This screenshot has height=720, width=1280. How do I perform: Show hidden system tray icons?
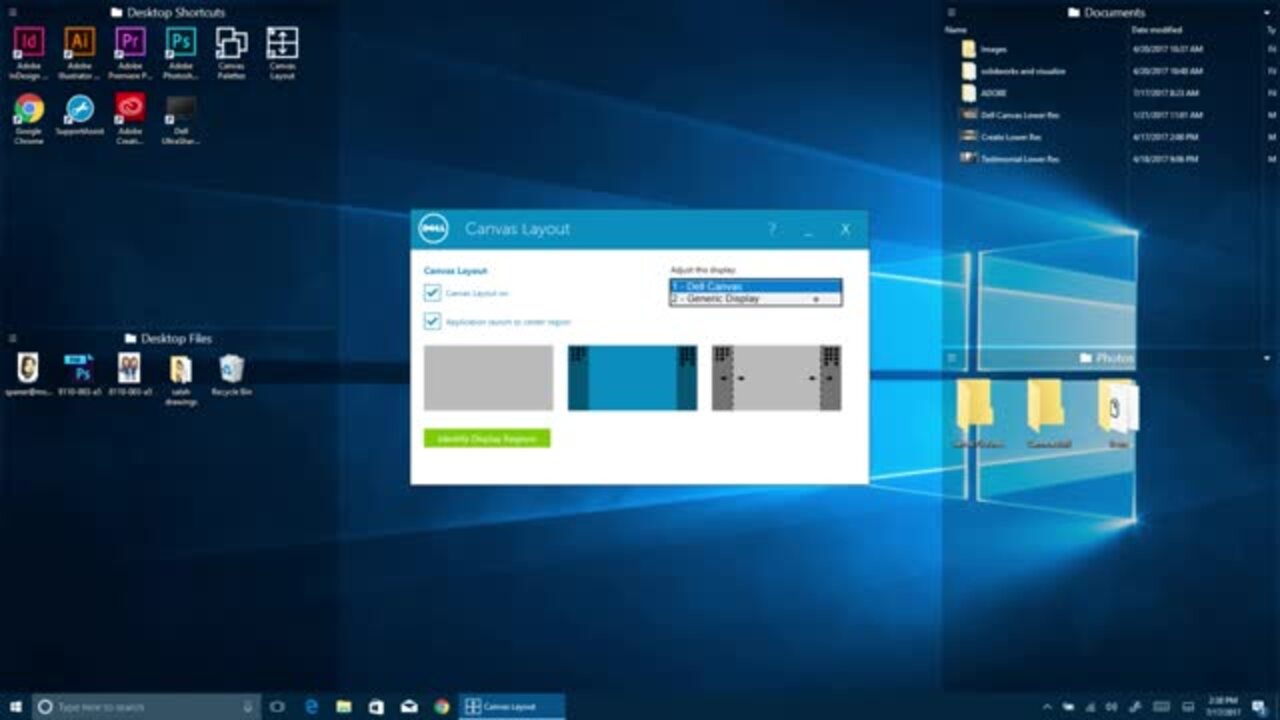pyautogui.click(x=1047, y=707)
